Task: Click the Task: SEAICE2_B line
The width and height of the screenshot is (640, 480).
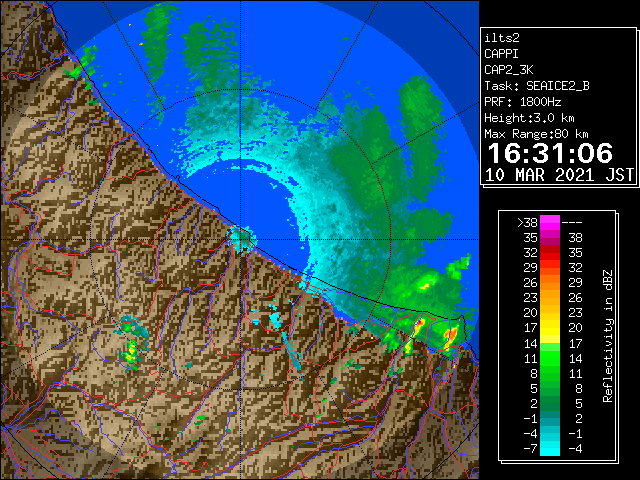Action: tap(537, 86)
